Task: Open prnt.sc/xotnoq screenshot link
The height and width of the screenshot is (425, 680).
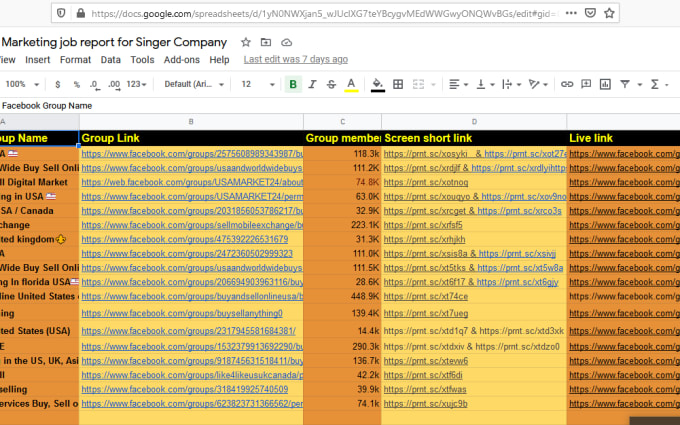Action: coord(425,183)
